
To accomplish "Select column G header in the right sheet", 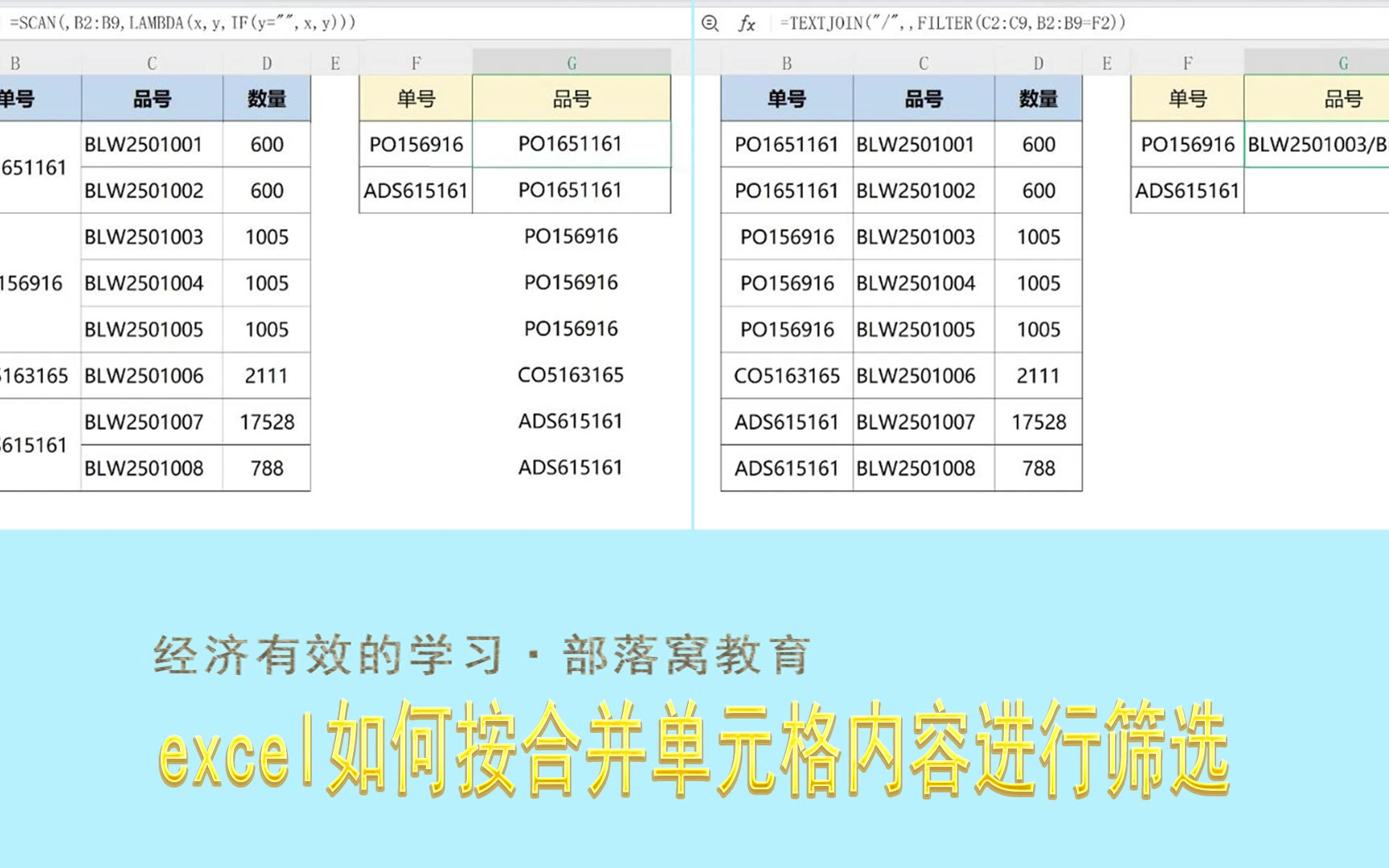I will (1342, 63).
